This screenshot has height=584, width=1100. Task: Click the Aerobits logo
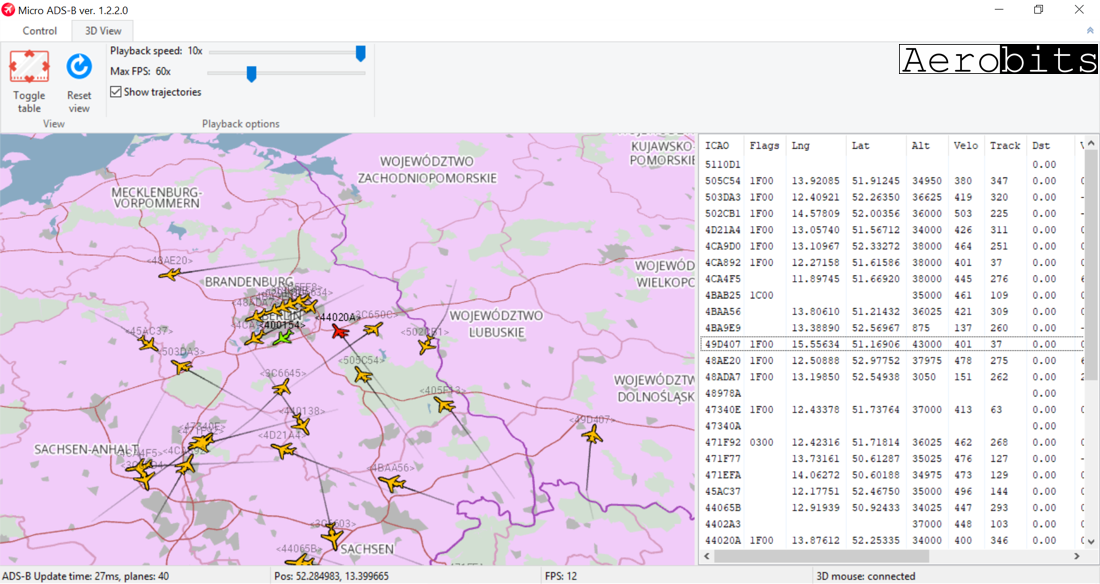coord(997,60)
